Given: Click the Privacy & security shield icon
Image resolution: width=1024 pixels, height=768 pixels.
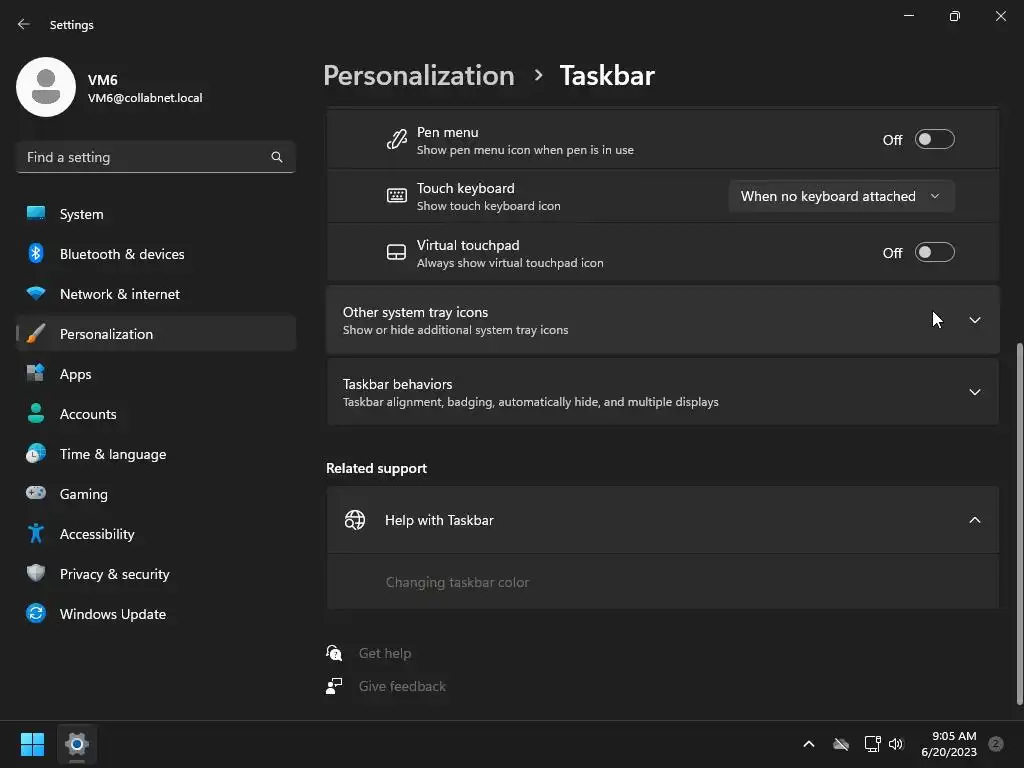Looking at the screenshot, I should [x=36, y=574].
